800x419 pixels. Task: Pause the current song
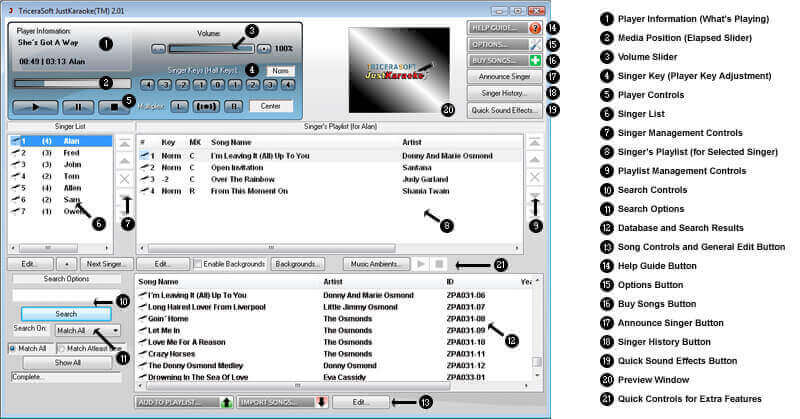click(x=78, y=107)
